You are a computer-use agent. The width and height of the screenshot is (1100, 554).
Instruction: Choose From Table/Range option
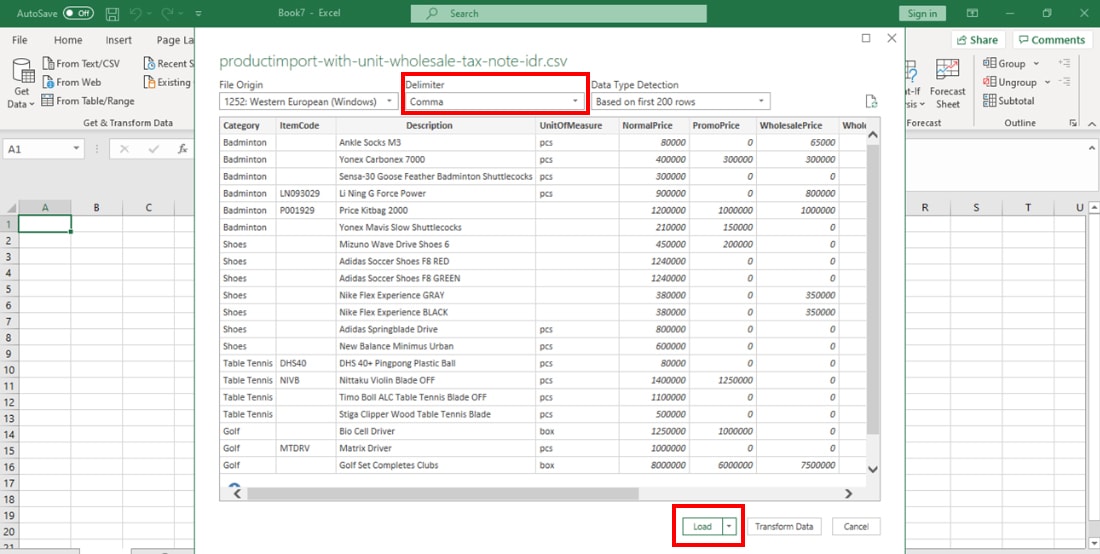pos(88,101)
